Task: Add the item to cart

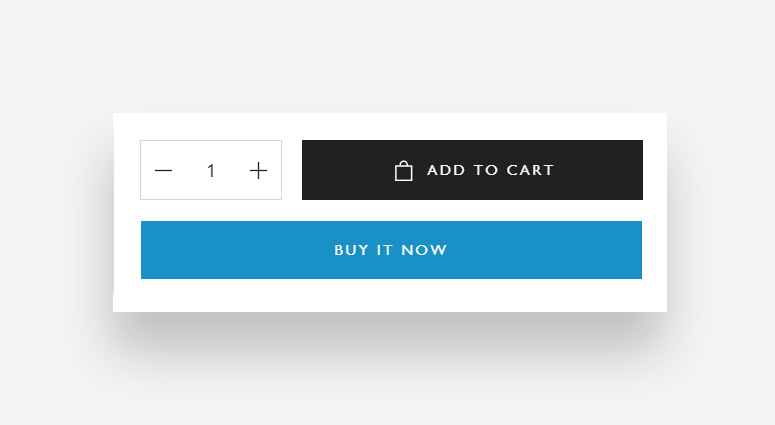Action: pyautogui.click(x=472, y=170)
